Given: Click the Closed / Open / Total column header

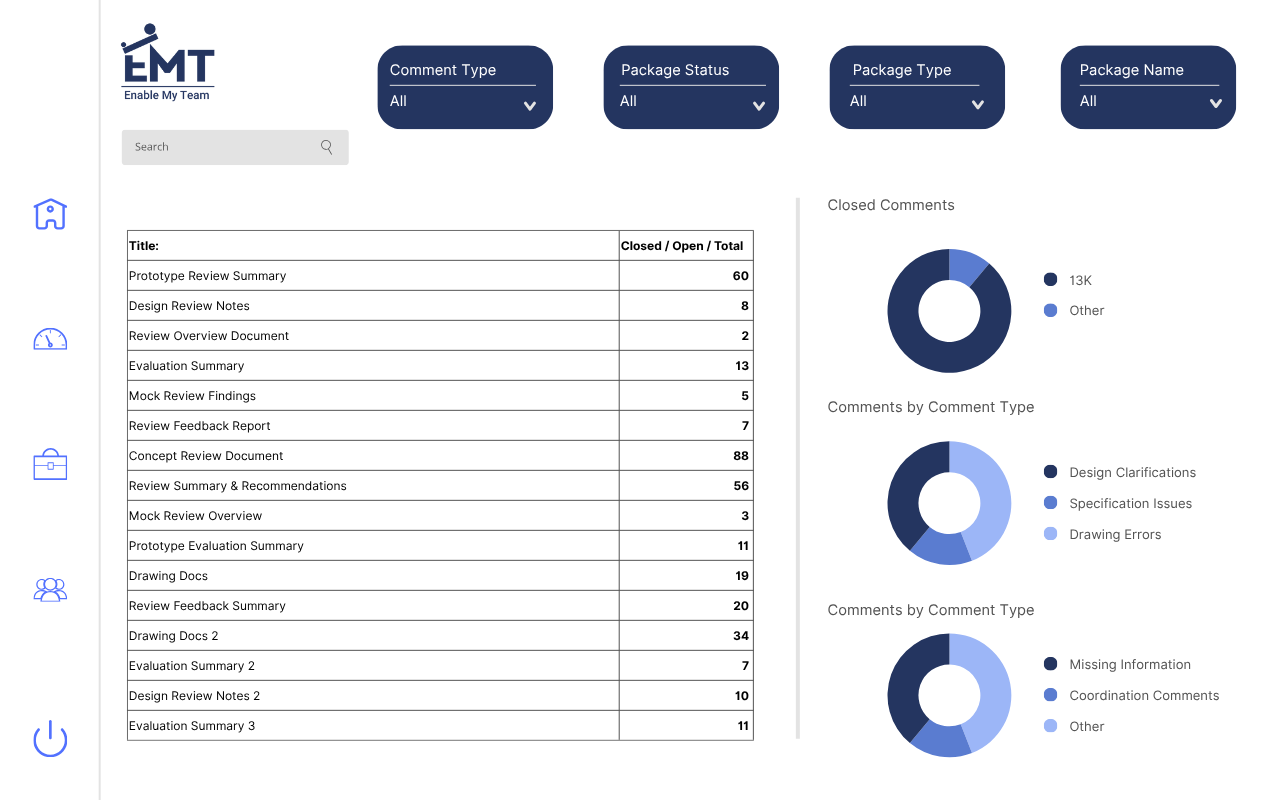Looking at the screenshot, I should coord(682,246).
